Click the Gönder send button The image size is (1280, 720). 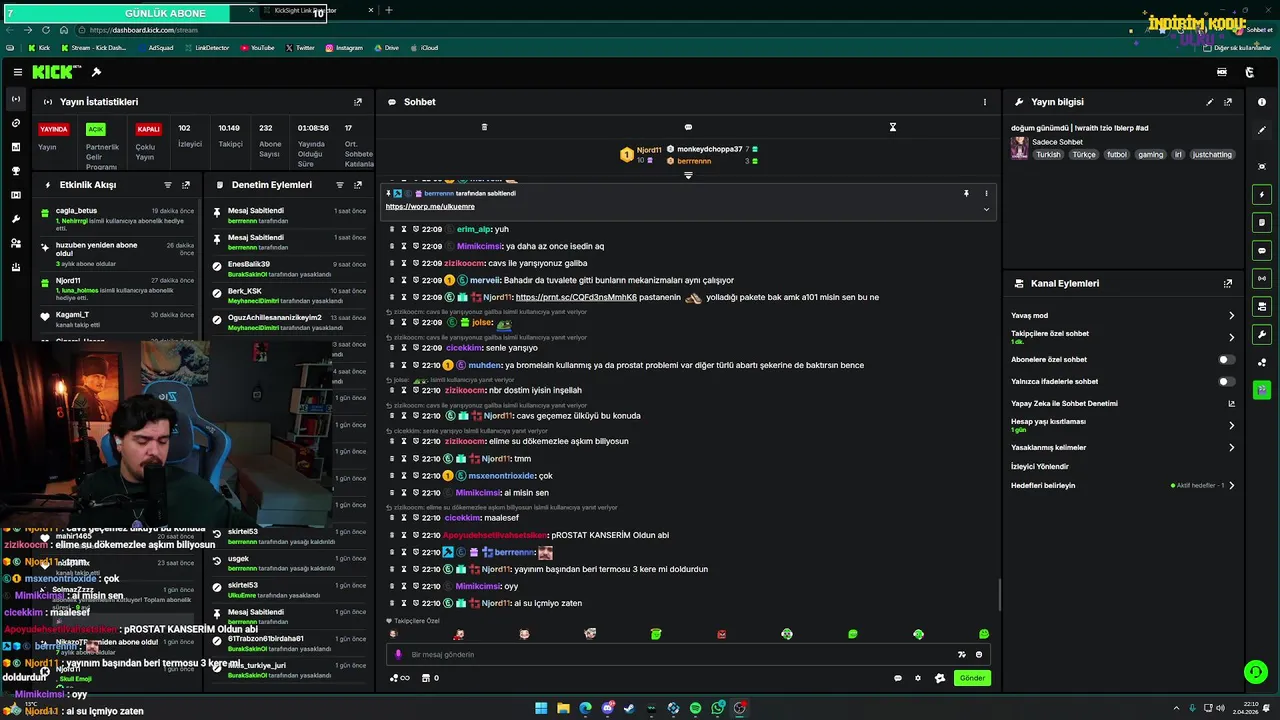click(x=972, y=678)
